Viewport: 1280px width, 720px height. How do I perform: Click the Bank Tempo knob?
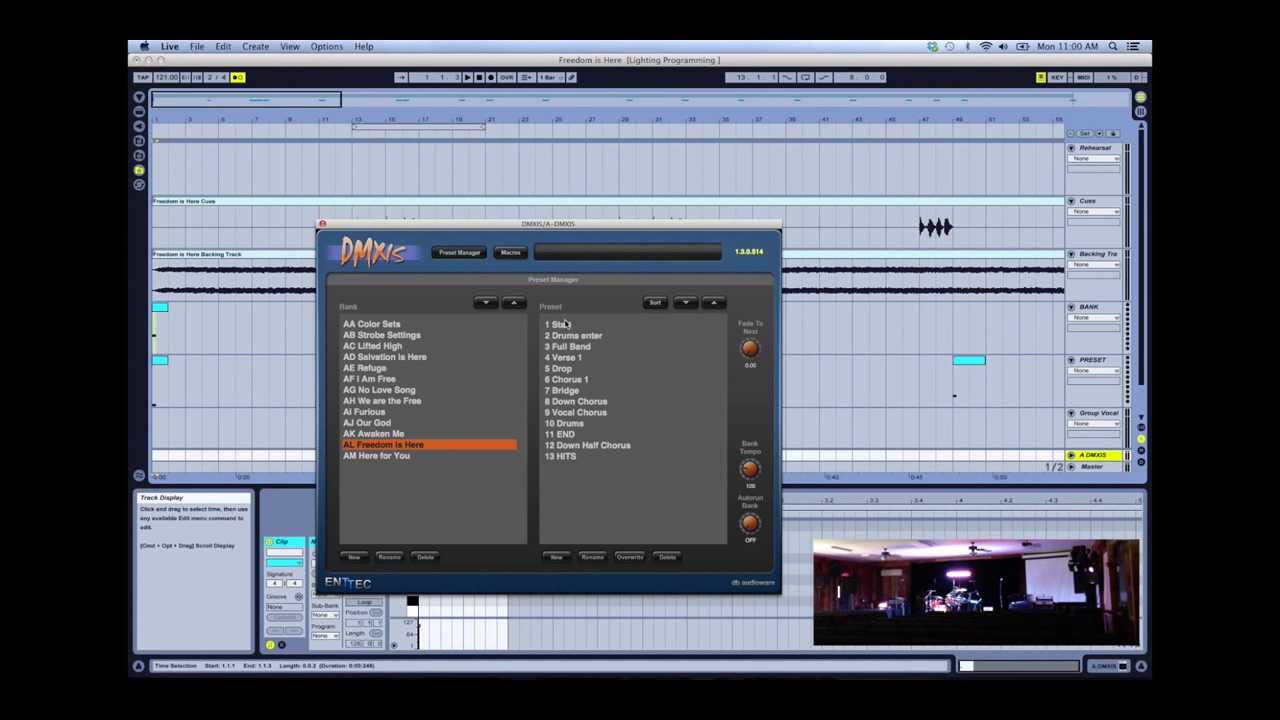750,468
